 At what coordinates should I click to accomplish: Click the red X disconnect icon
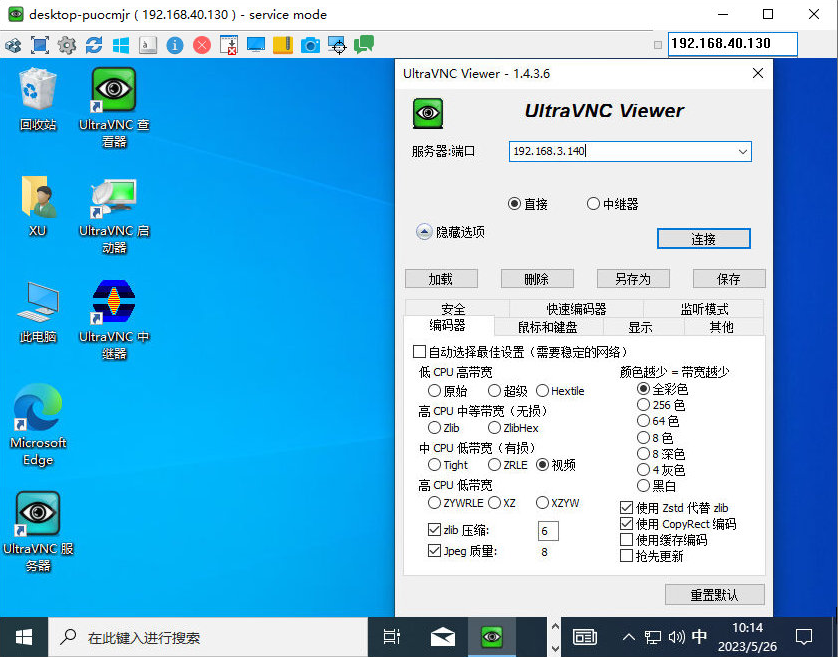[202, 45]
